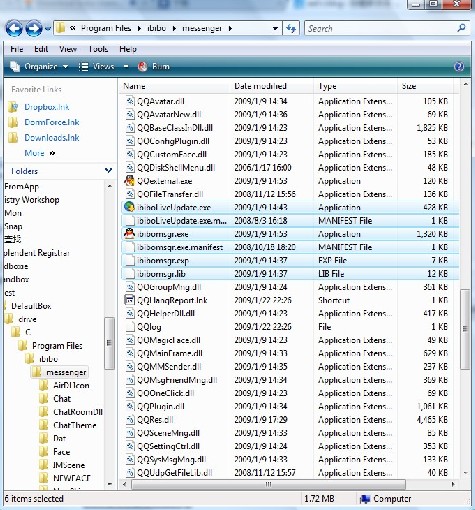Click the refresh button beside address bar
This screenshot has width=475, height=510.
click(x=291, y=29)
